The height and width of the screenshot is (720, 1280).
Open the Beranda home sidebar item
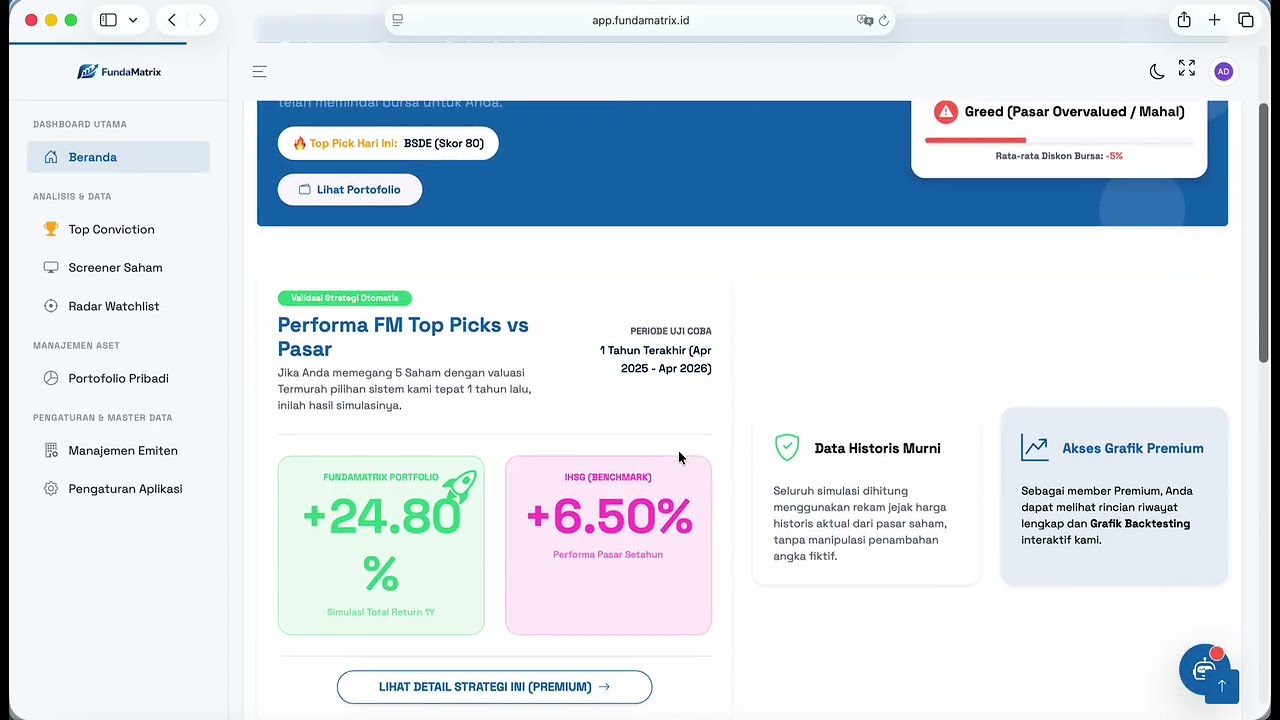pyautogui.click(x=118, y=157)
